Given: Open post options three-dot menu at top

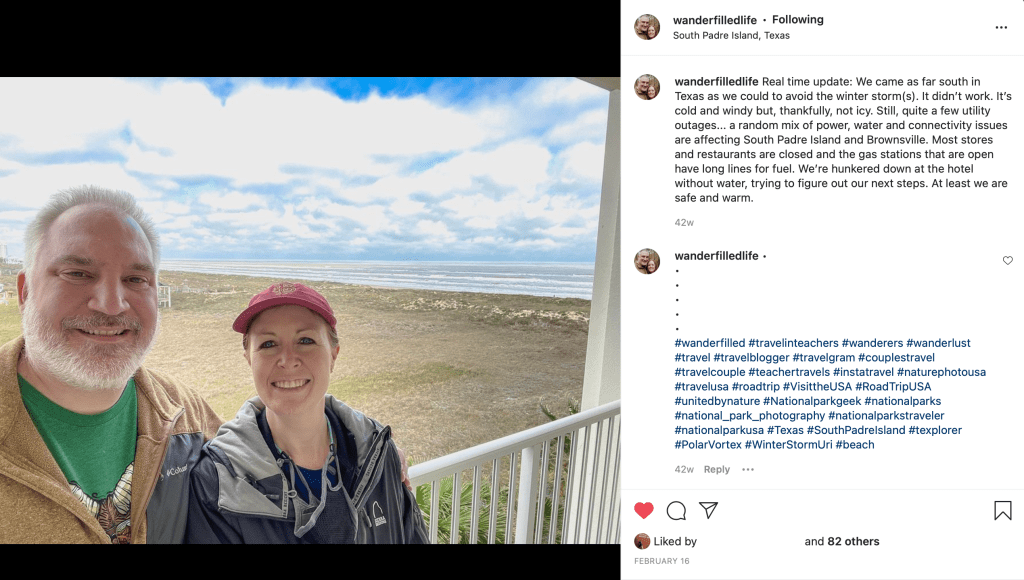Looking at the screenshot, I should (x=1001, y=27).
